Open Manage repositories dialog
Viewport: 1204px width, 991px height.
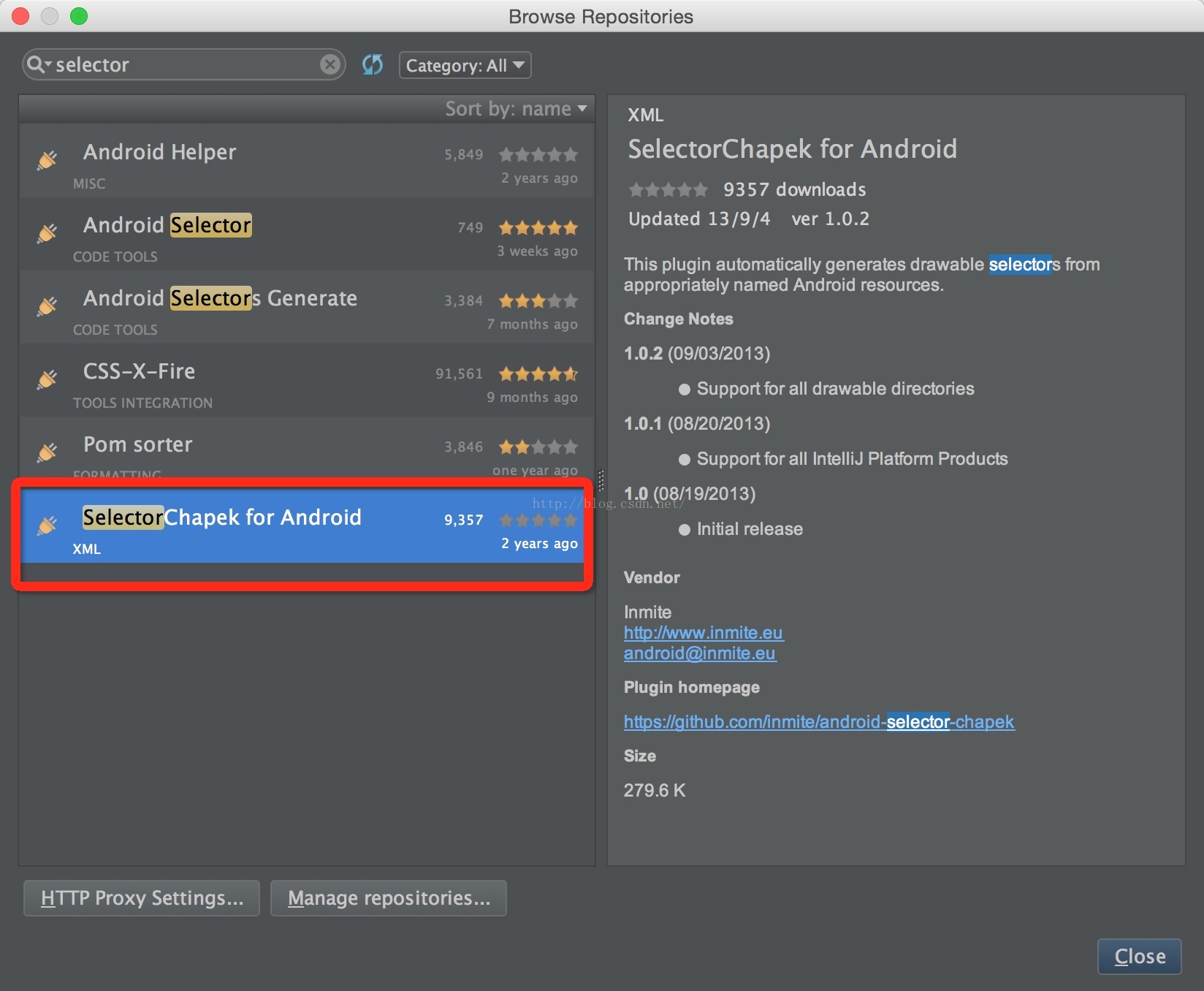tap(389, 898)
